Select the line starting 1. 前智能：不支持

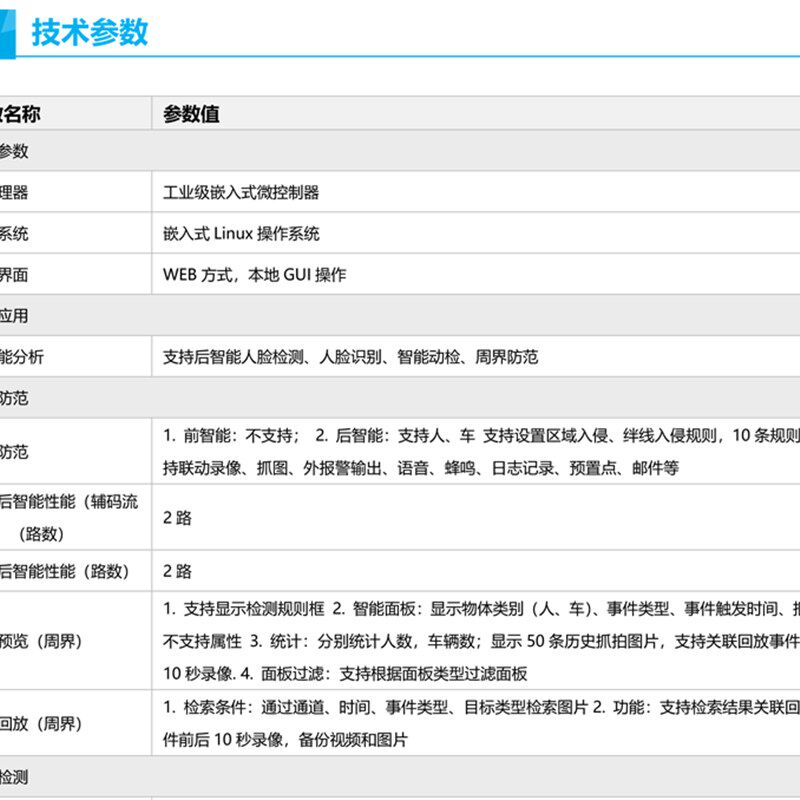tap(481, 436)
